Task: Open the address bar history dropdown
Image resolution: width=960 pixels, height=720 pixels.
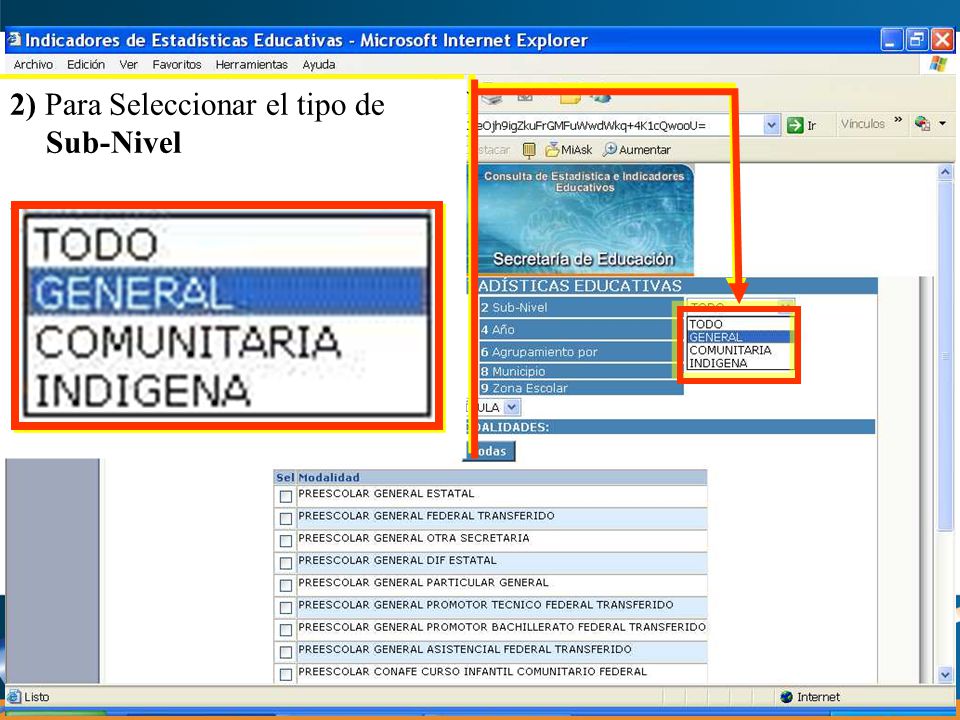Action: [771, 126]
